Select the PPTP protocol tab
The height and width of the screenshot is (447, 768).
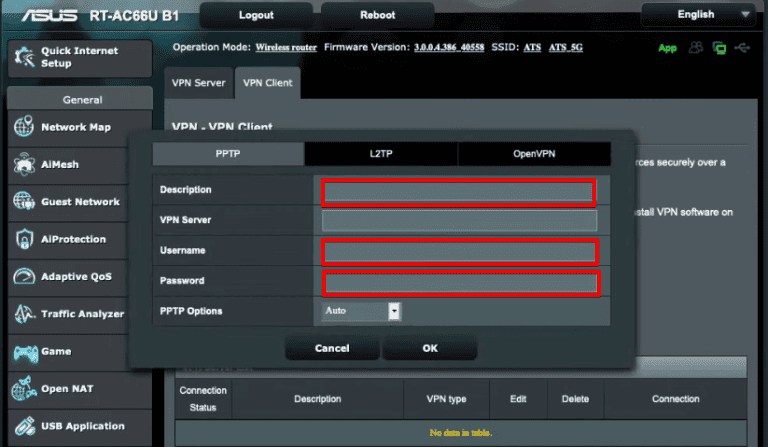(x=228, y=154)
